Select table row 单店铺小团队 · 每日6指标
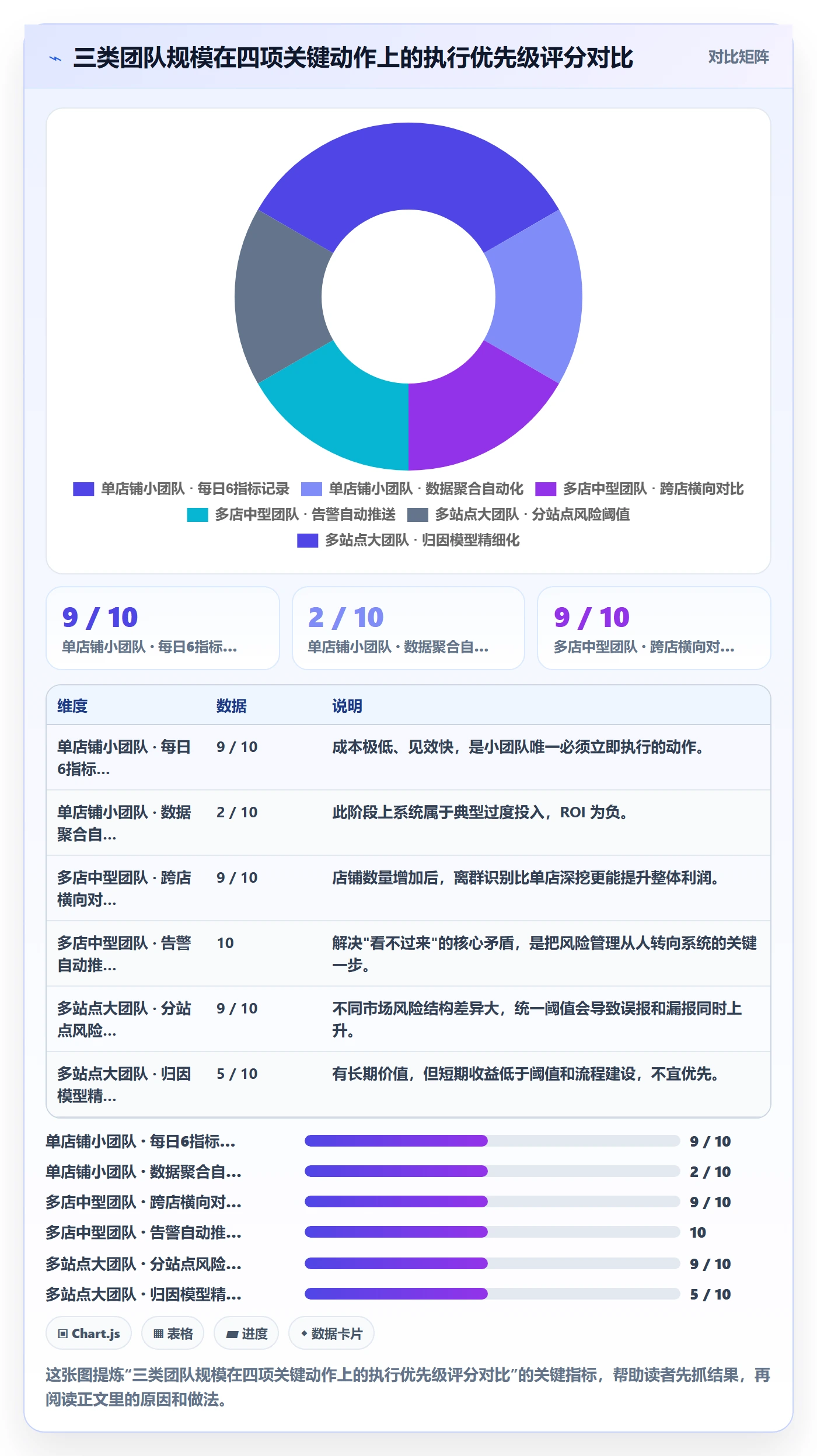This screenshot has height=1456, width=817. click(408, 758)
